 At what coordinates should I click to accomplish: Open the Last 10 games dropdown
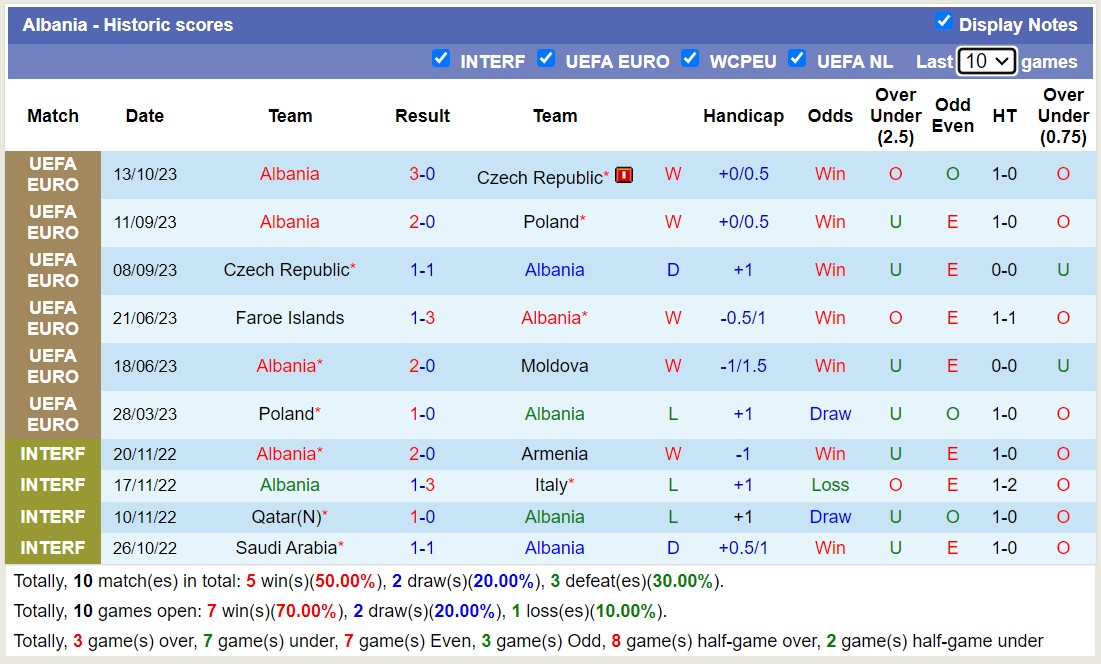[x=986, y=61]
